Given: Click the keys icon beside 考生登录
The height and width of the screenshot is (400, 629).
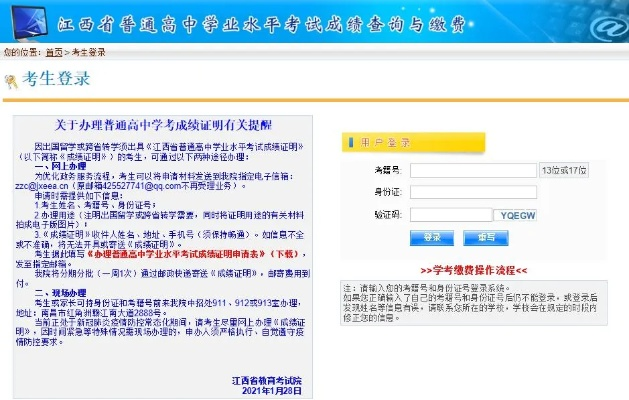Looking at the screenshot, I should point(11,79).
